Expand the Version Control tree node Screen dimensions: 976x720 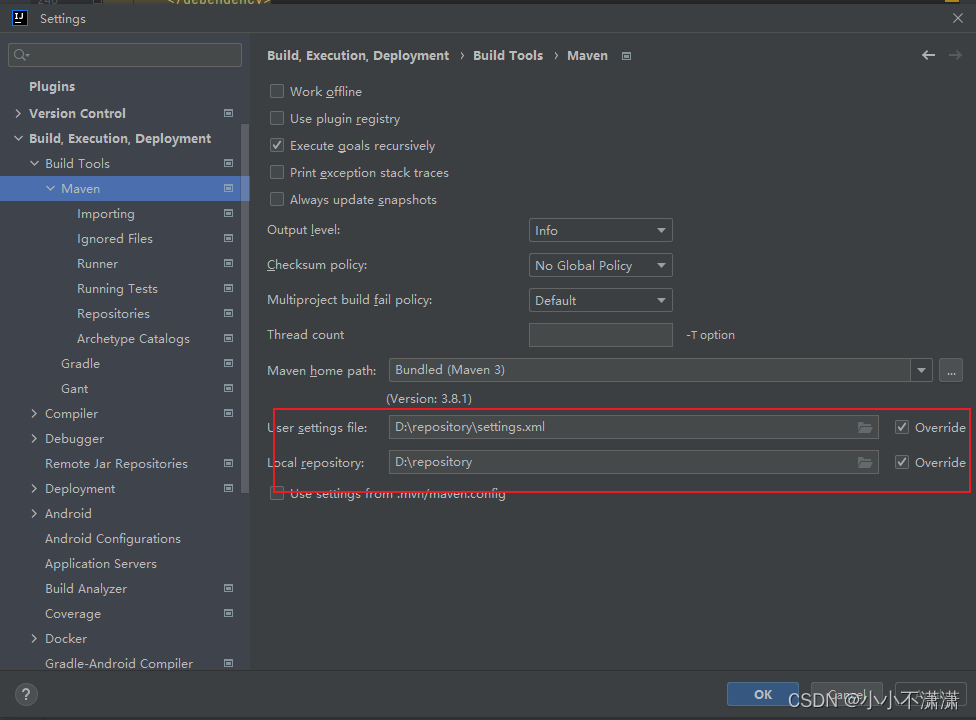(x=18, y=113)
